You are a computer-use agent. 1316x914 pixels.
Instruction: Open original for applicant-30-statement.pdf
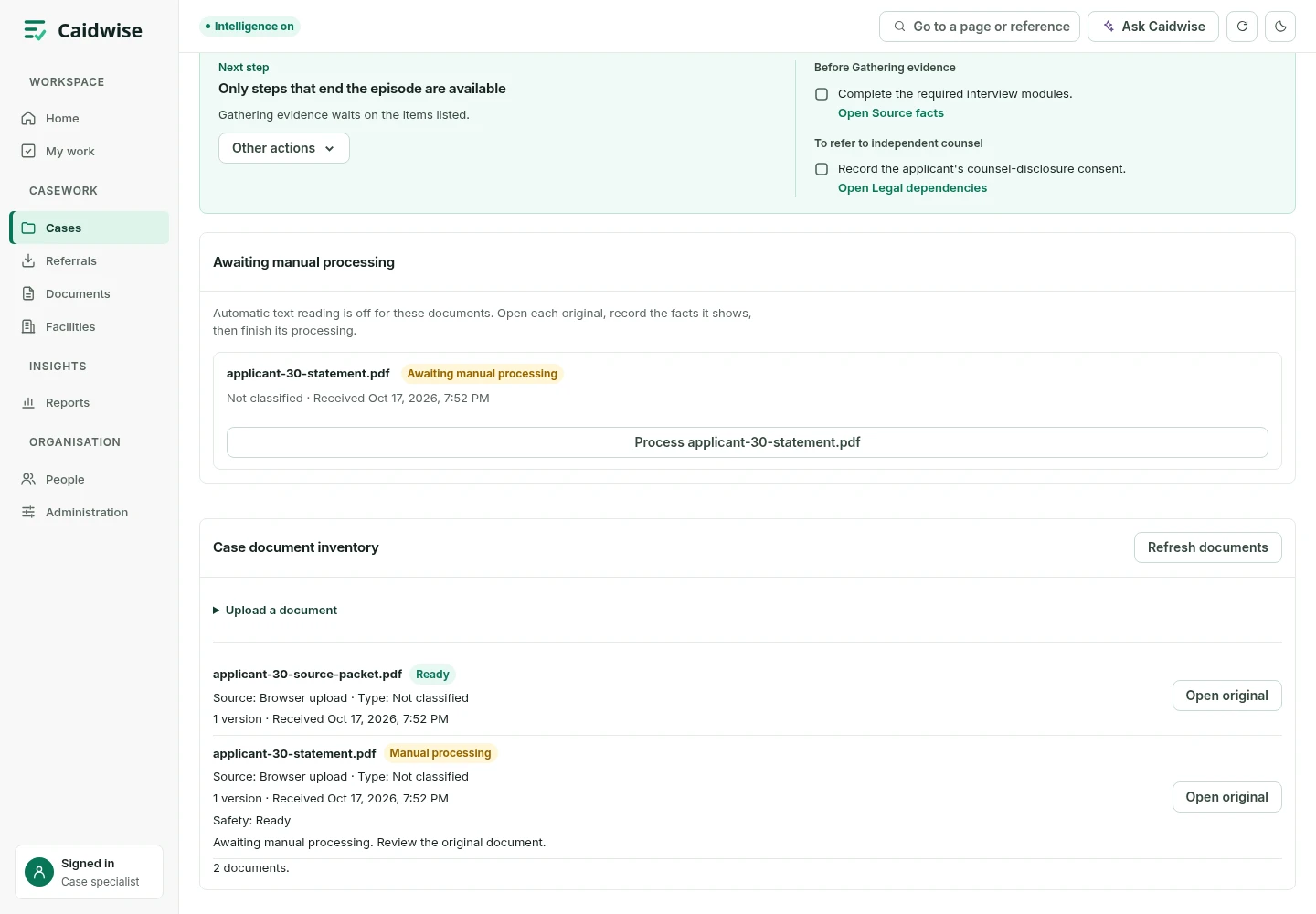coord(1227,797)
